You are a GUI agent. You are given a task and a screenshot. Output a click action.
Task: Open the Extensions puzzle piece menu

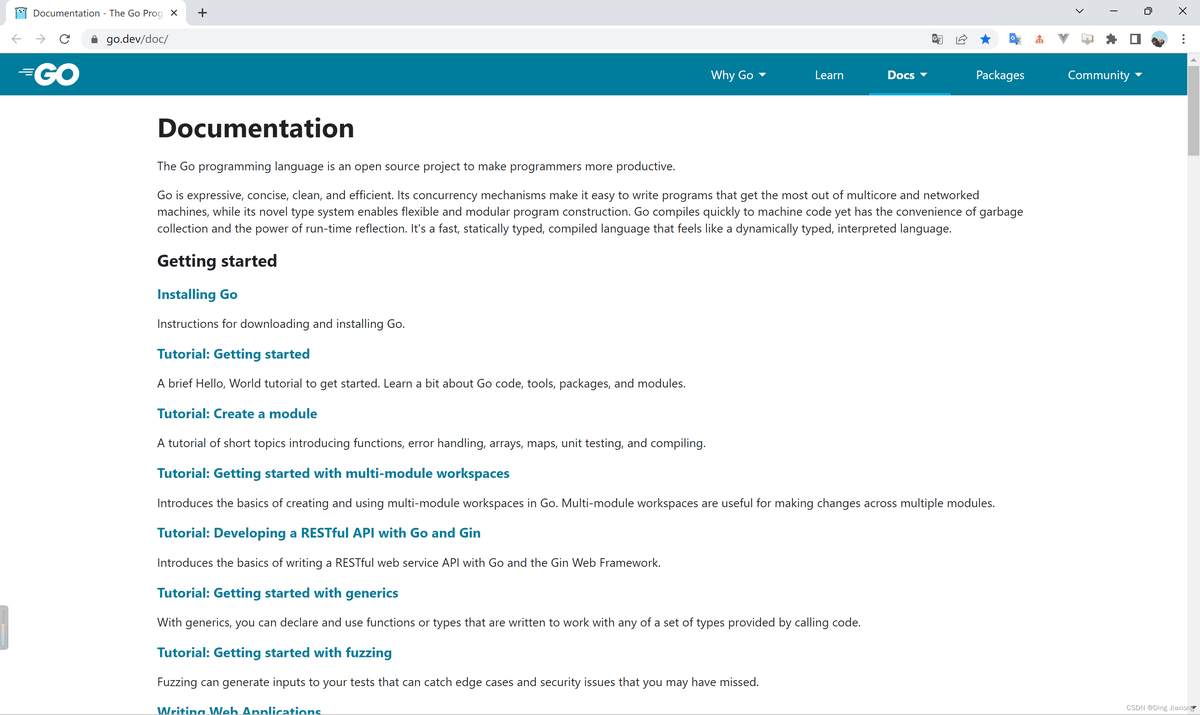[x=1111, y=39]
